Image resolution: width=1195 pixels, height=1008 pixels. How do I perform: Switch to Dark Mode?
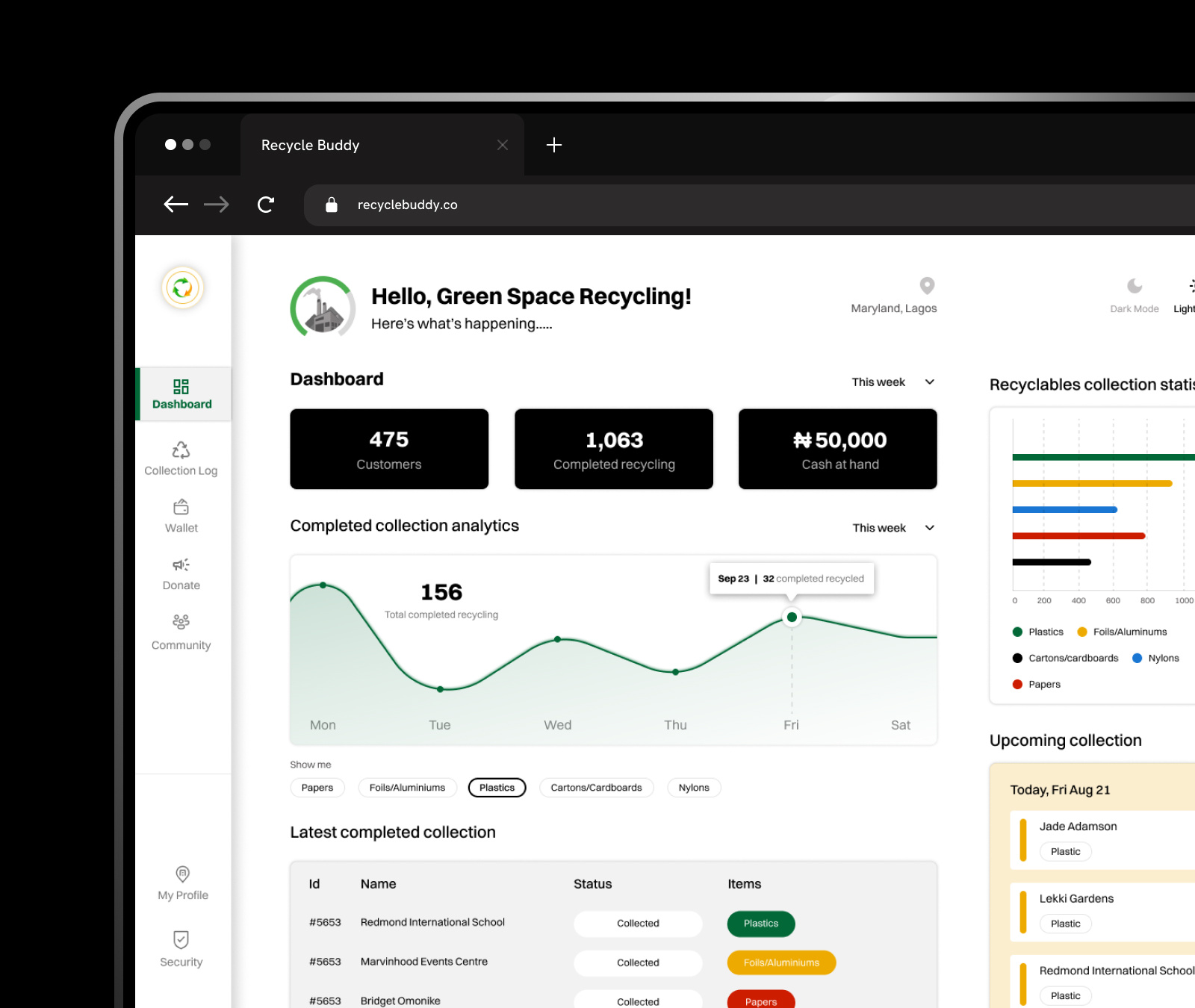pyautogui.click(x=1135, y=296)
